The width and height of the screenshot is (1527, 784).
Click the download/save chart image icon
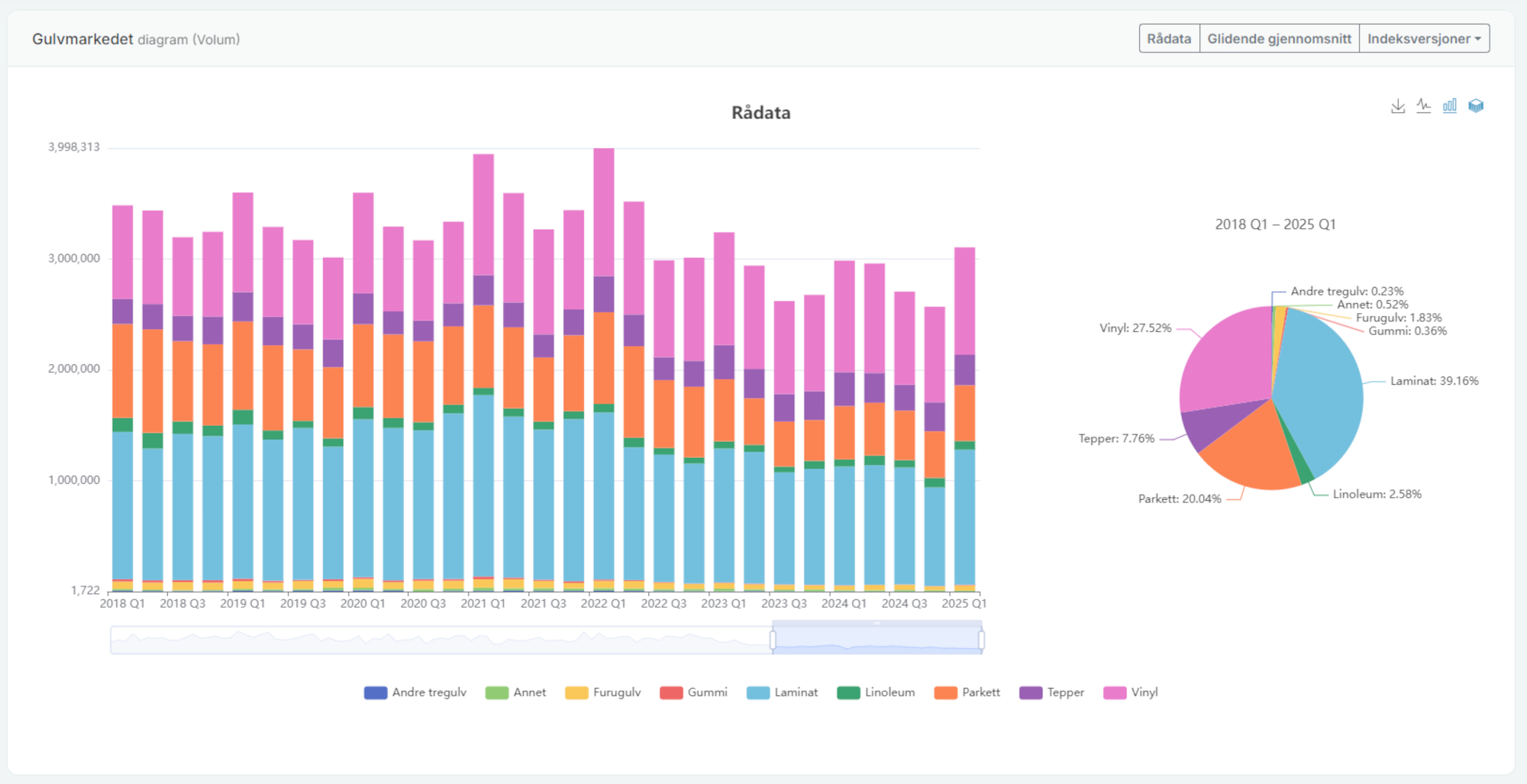tap(1397, 106)
